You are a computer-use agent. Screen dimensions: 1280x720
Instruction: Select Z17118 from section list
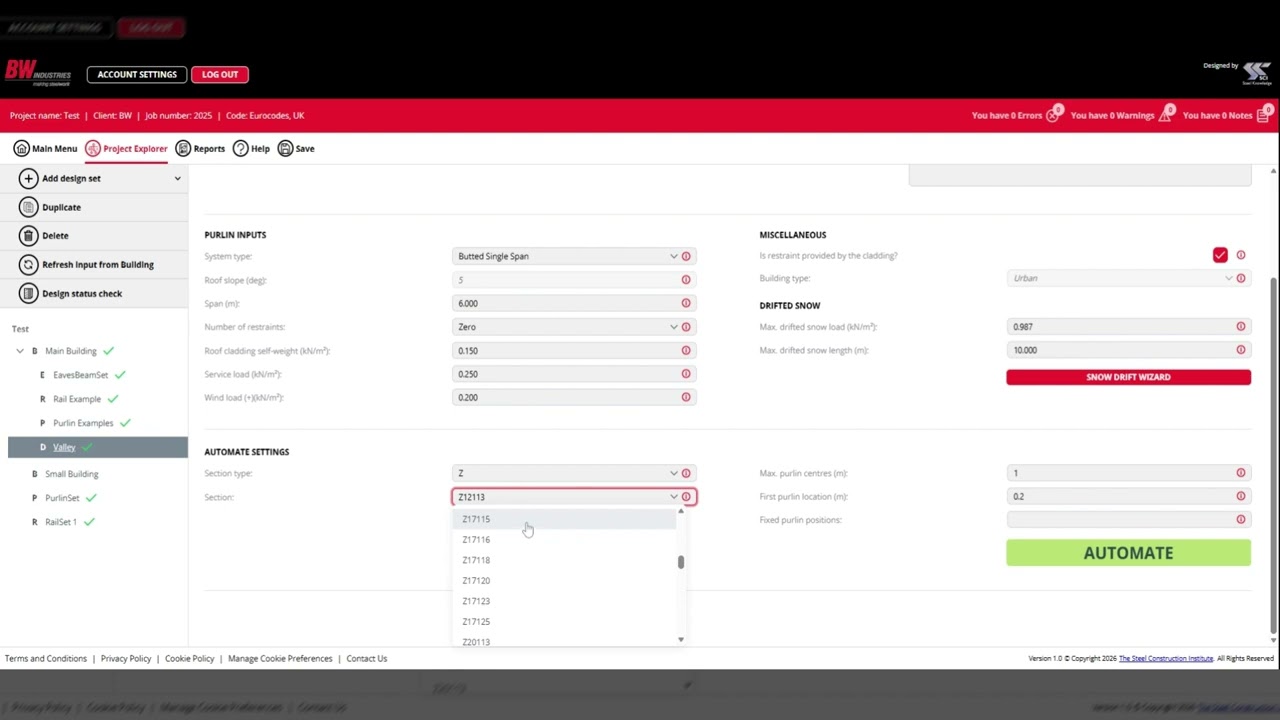566,560
